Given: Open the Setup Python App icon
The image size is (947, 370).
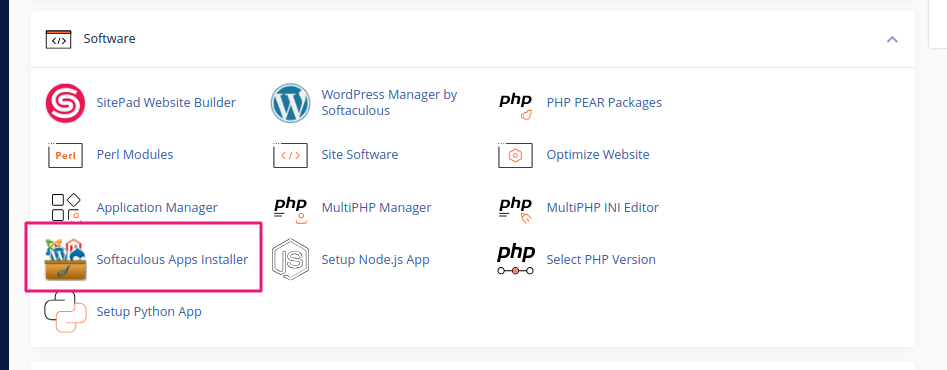Looking at the screenshot, I should coord(65,312).
